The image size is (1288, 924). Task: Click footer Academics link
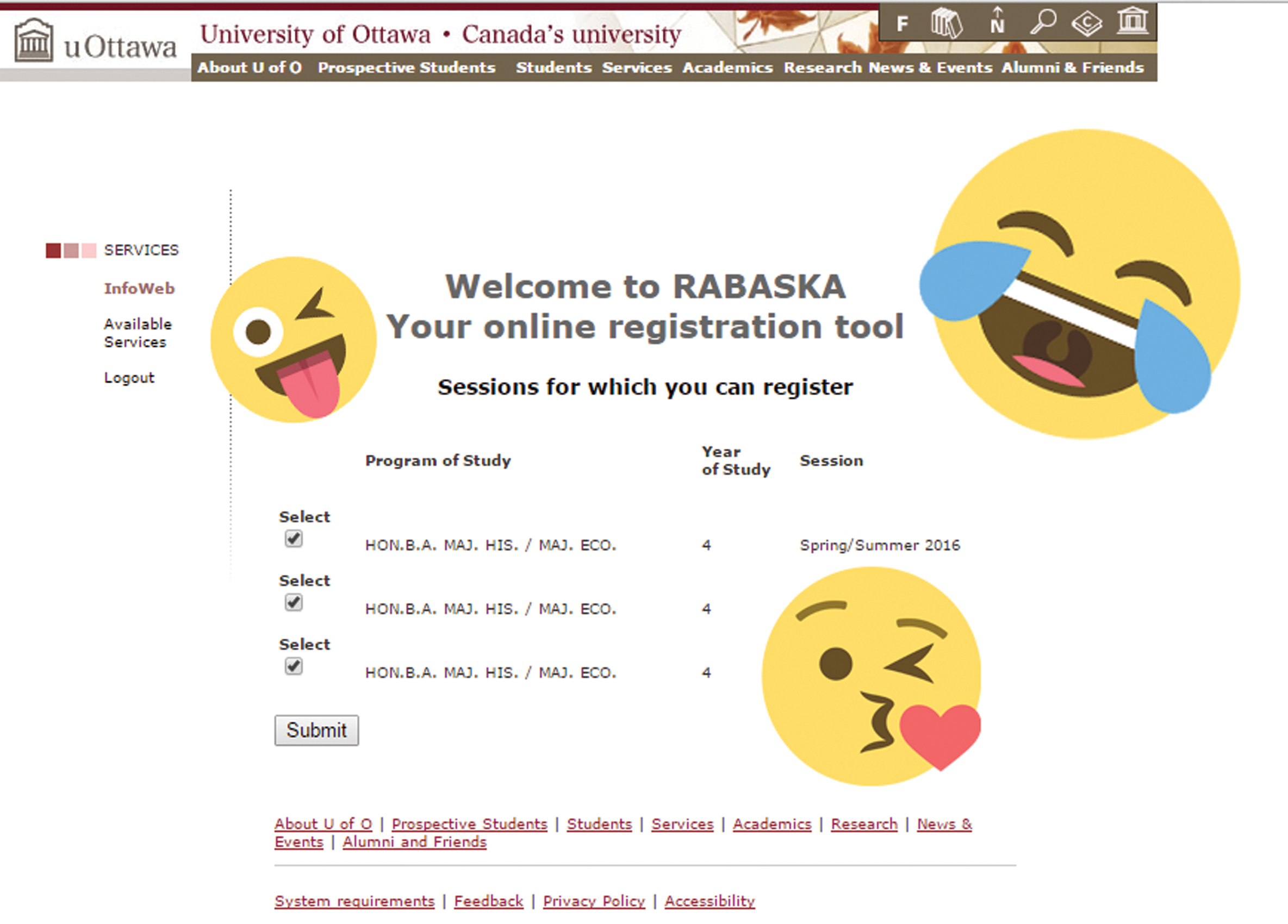(x=772, y=823)
